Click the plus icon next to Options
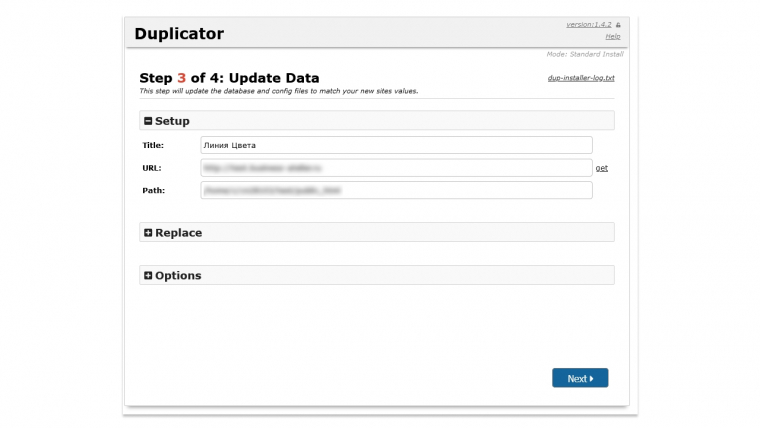The image size is (760, 428). coord(148,276)
